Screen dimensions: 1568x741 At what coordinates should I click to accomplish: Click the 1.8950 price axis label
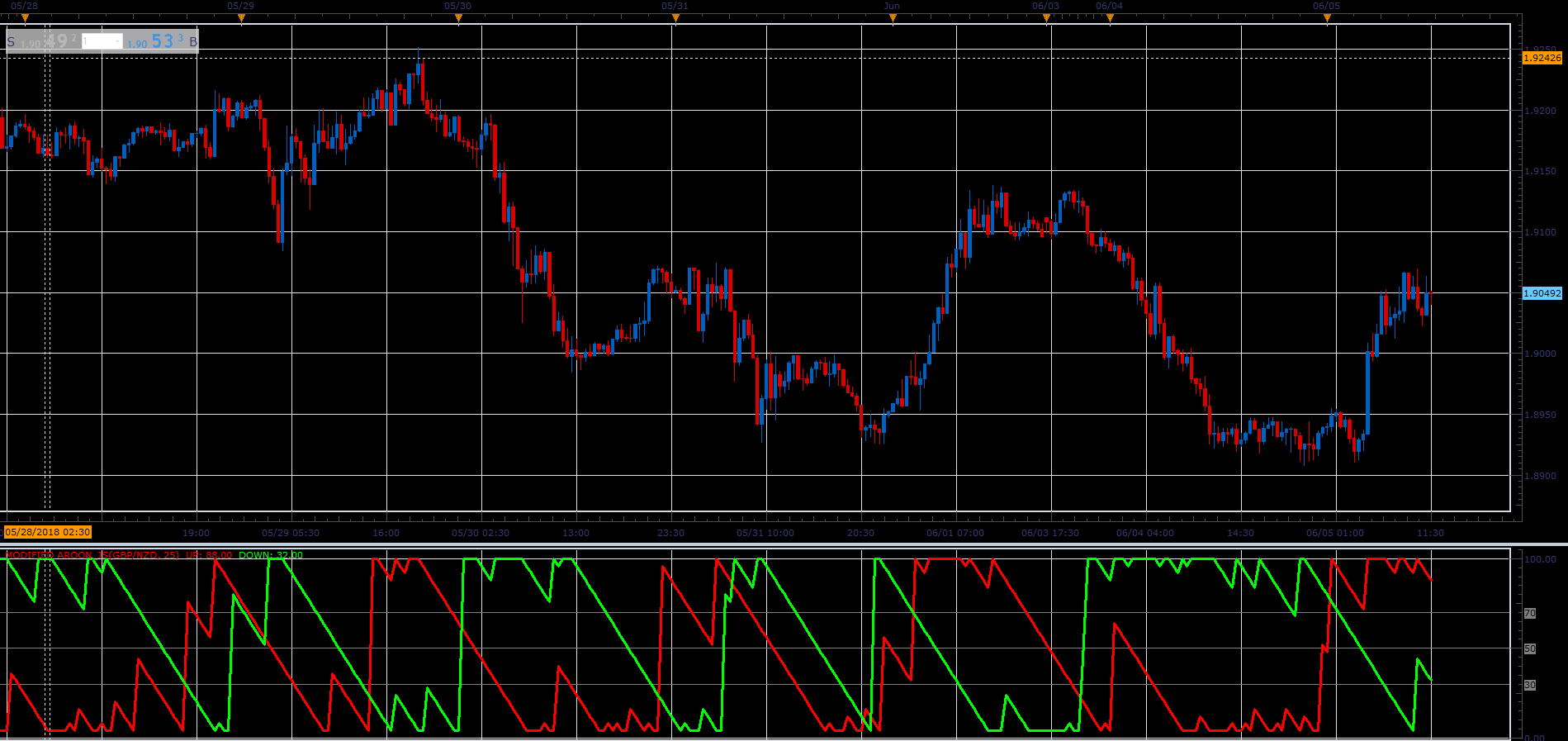click(1540, 415)
